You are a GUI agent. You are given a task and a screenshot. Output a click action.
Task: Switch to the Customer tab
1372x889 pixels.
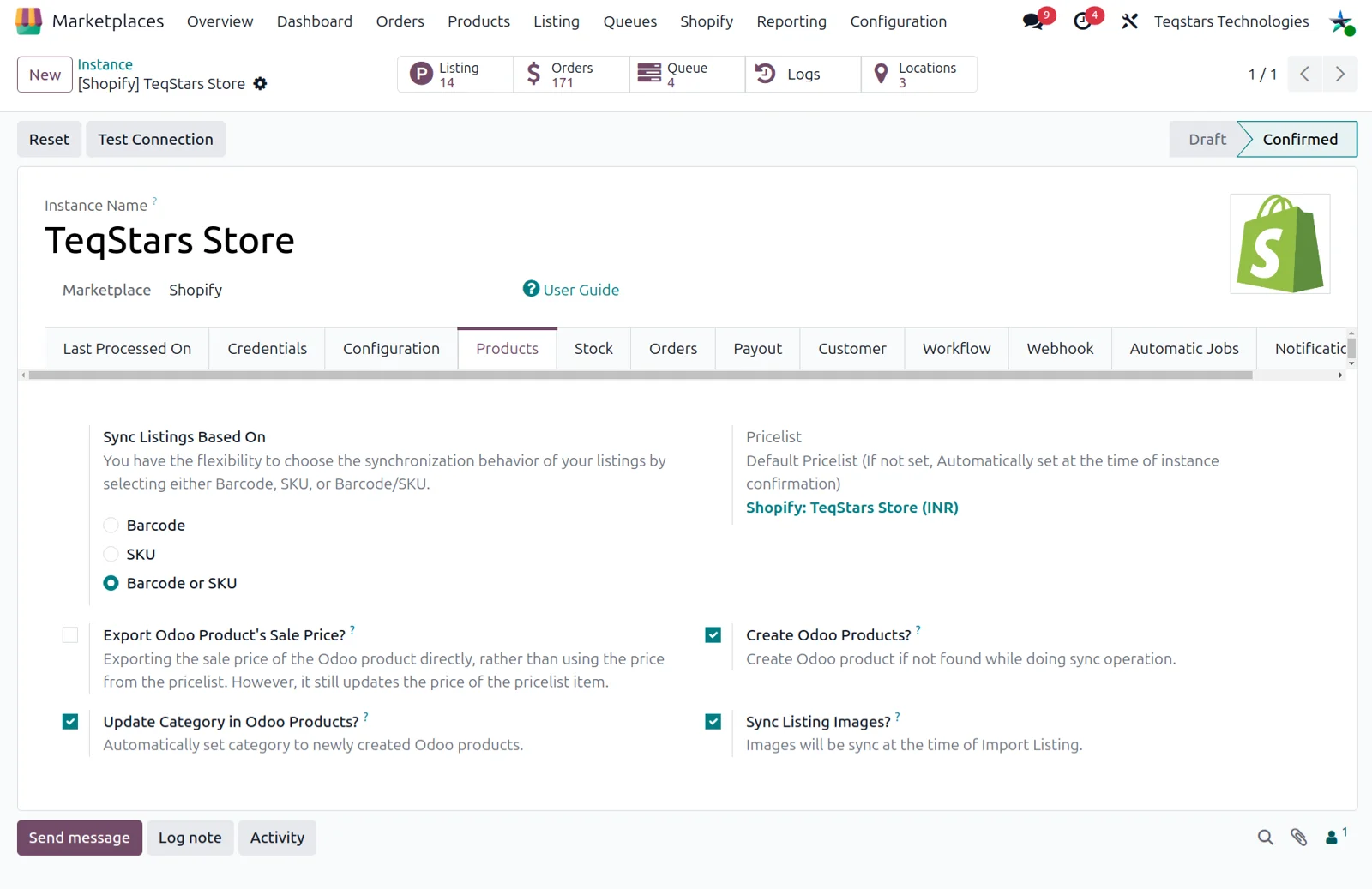(x=851, y=349)
